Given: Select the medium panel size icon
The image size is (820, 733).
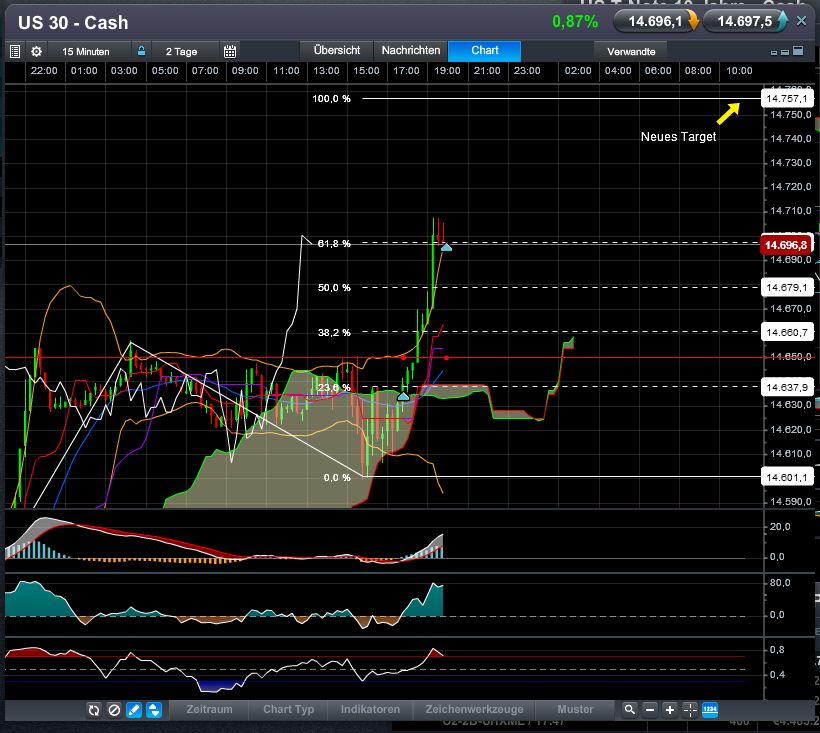Looking at the screenshot, I should [x=785, y=52].
